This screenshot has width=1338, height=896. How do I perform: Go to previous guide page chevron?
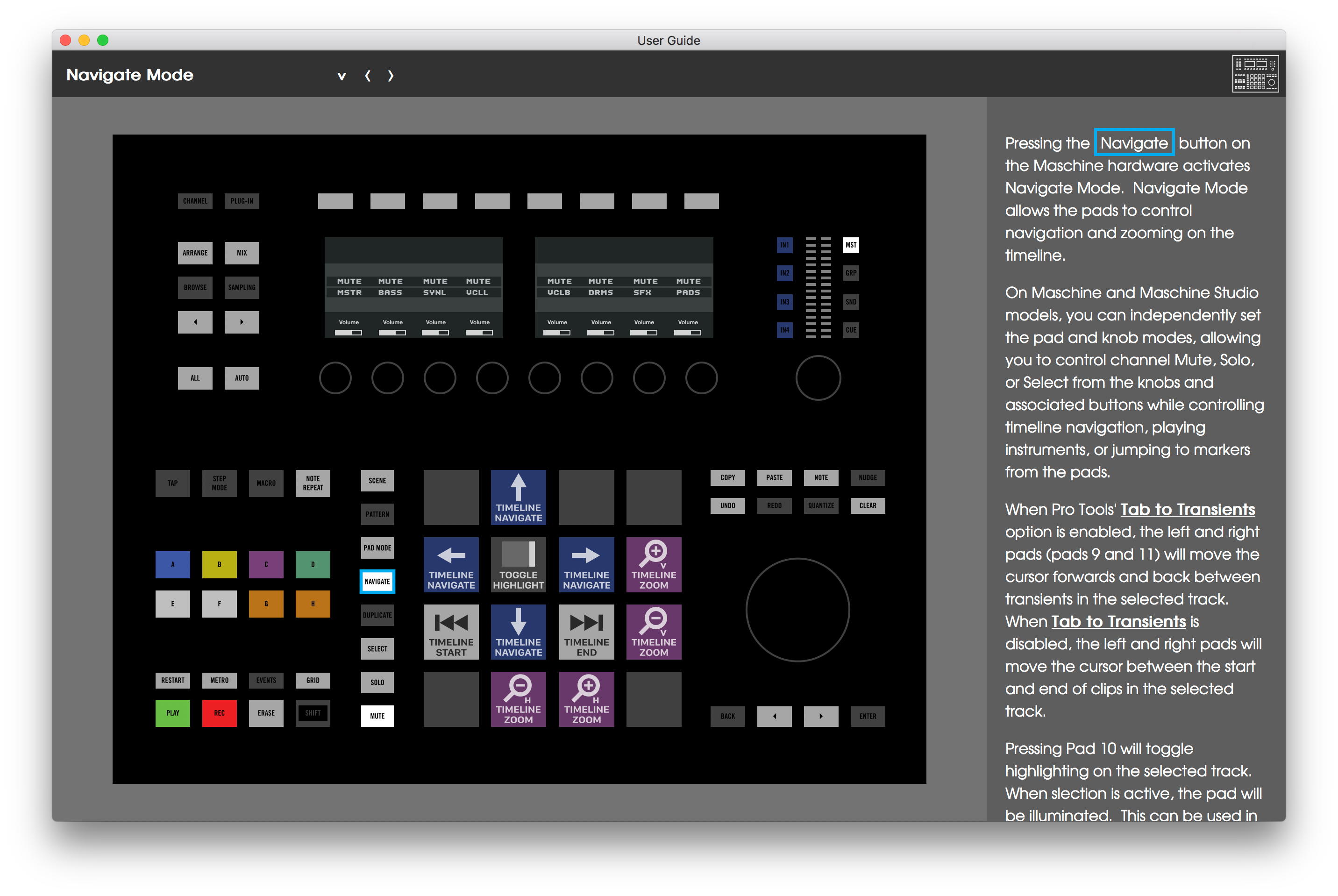[368, 75]
